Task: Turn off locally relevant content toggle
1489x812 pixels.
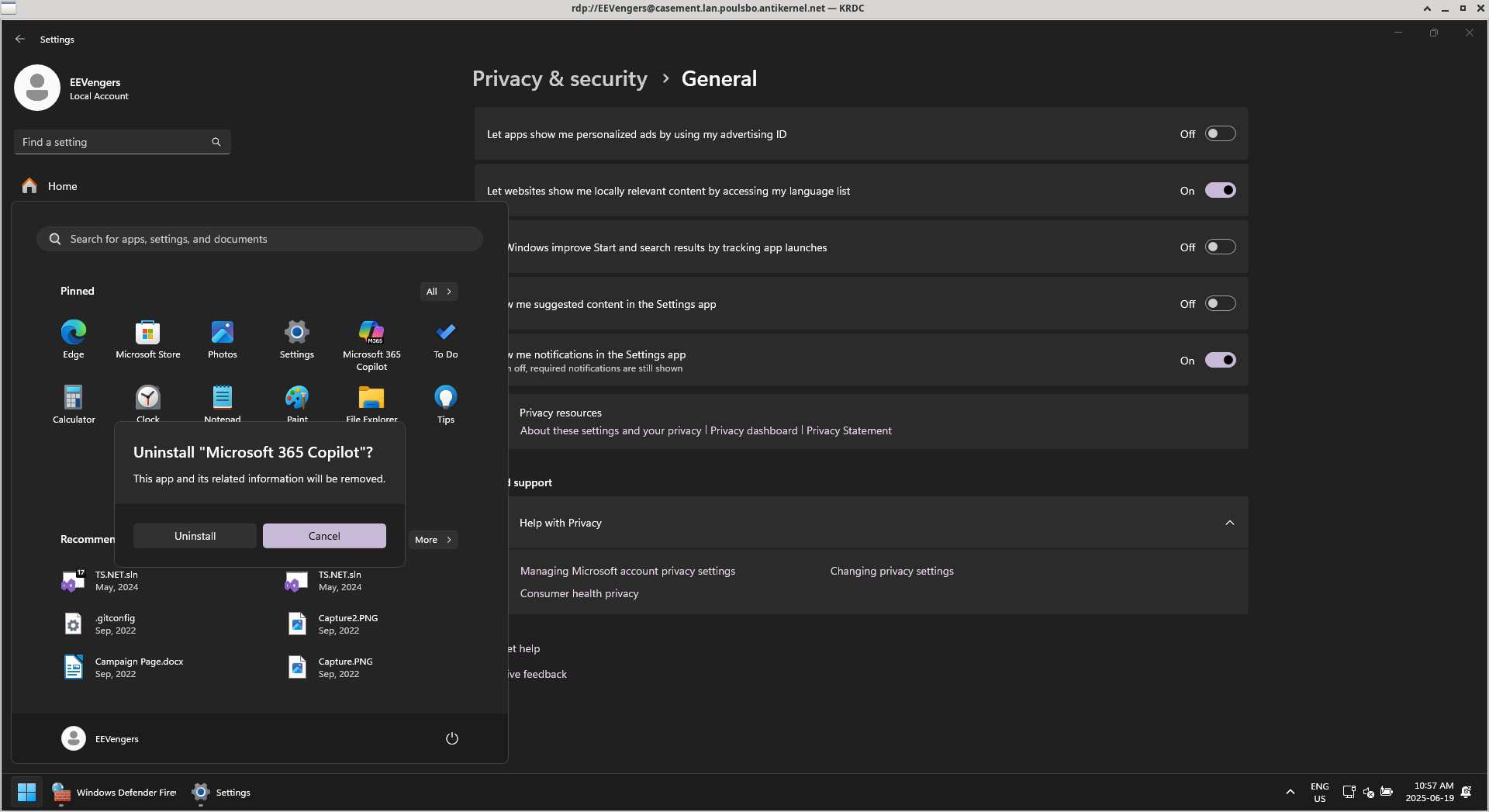Action: click(1219, 191)
